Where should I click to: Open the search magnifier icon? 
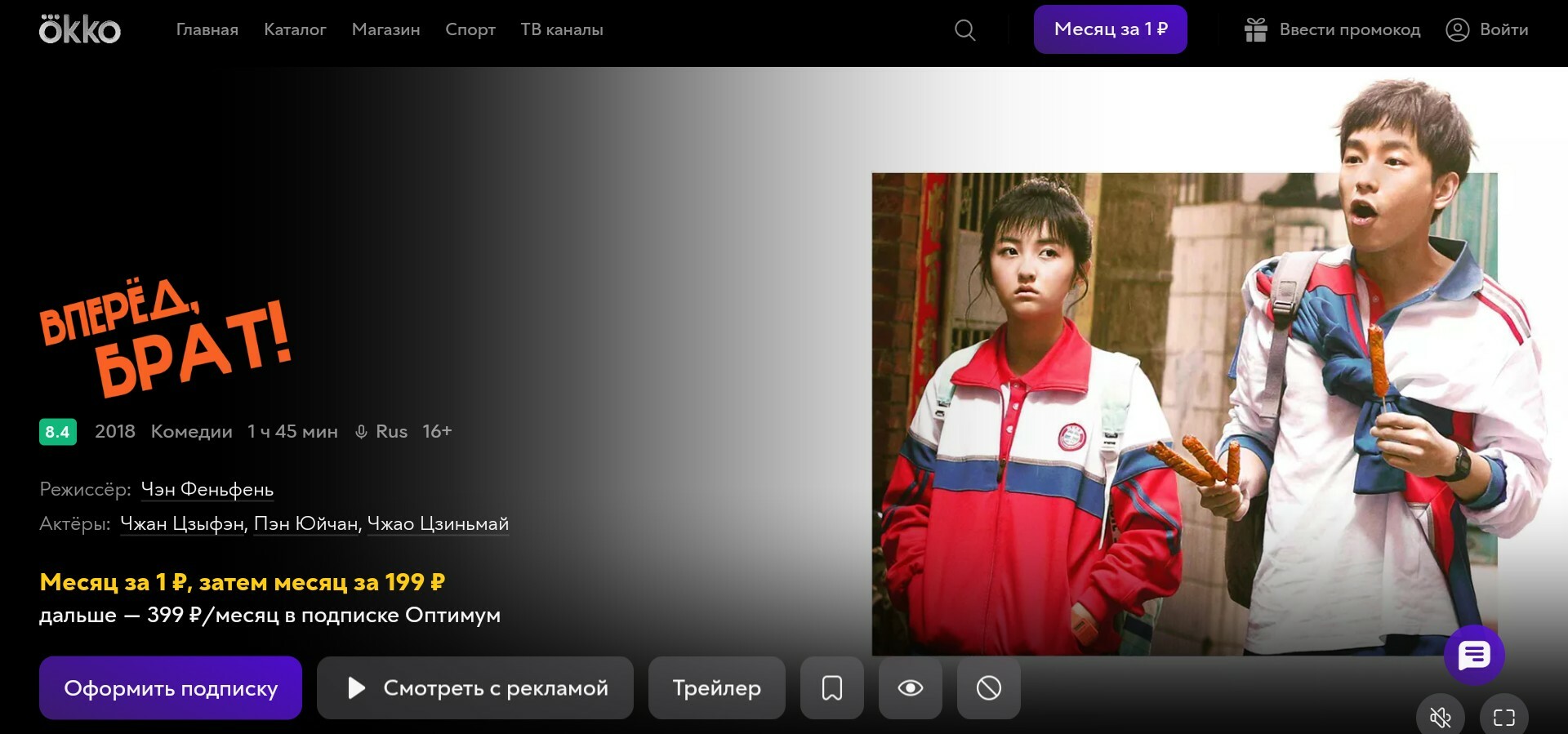(x=964, y=30)
